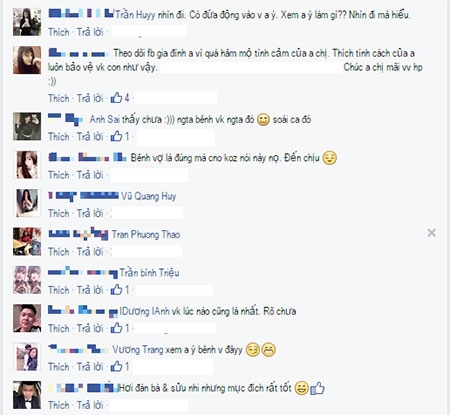This screenshot has width=450, height=415.
Task: Click 'Trả lời' under the first comment
Action: 90,32
